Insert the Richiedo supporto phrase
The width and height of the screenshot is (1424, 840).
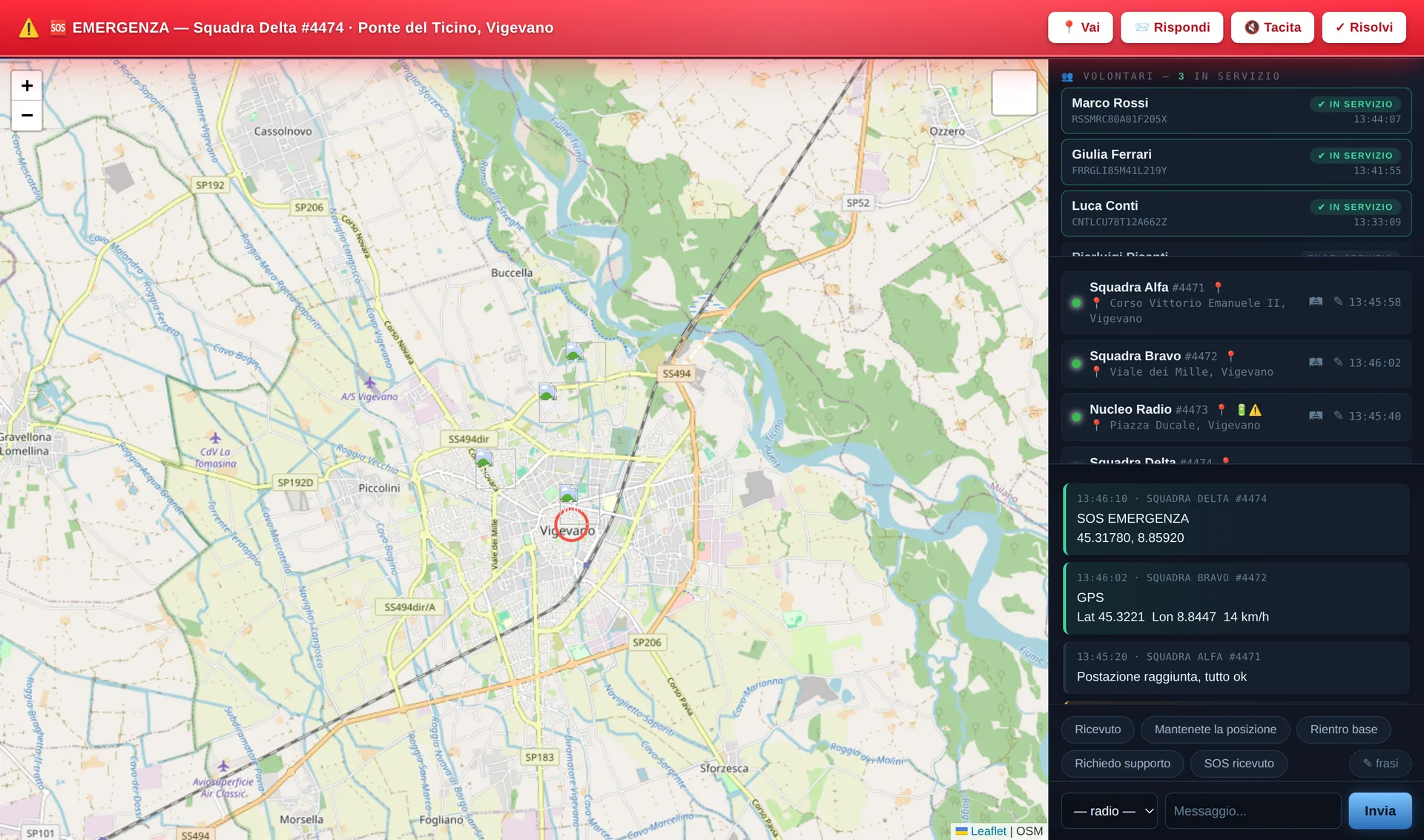(1122, 764)
